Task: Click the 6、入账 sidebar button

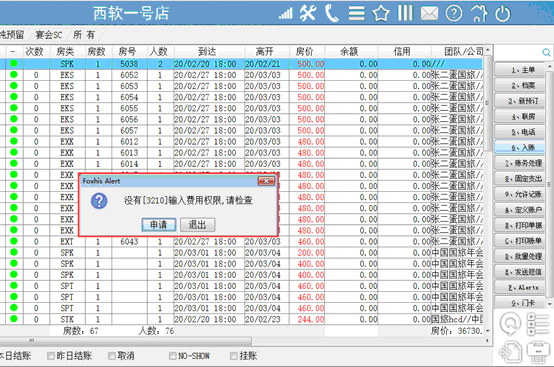Action: (520, 148)
